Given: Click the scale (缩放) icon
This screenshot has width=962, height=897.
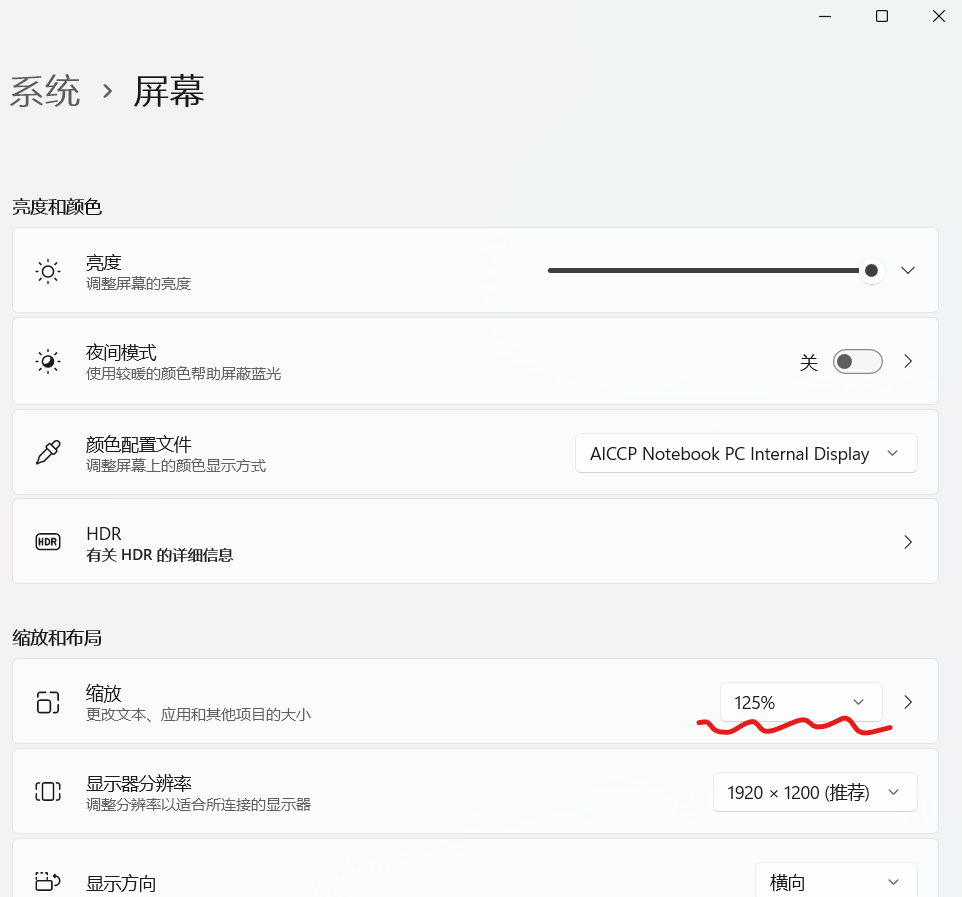Looking at the screenshot, I should 48,703.
